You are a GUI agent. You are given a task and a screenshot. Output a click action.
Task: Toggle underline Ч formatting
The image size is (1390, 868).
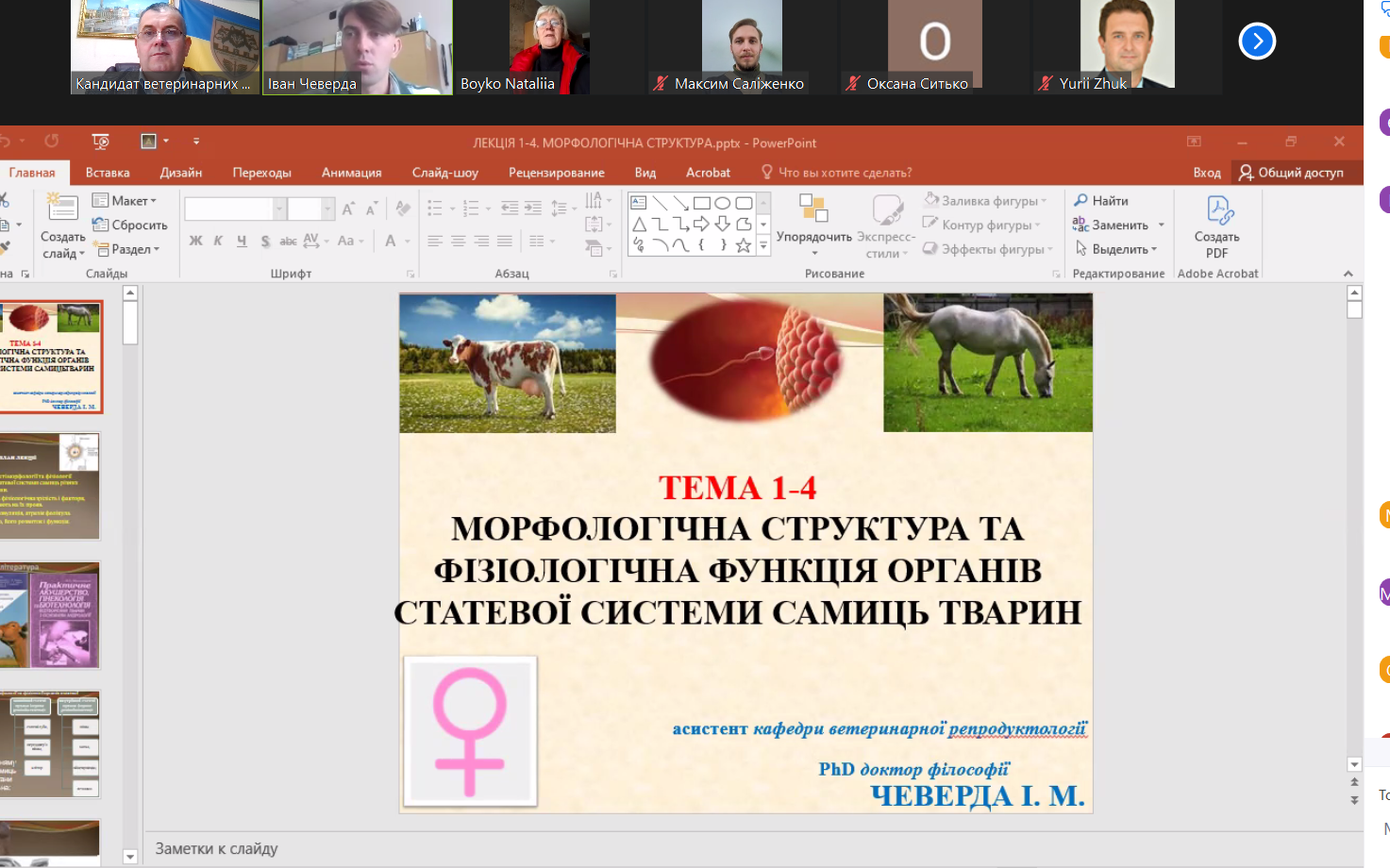pos(242,241)
